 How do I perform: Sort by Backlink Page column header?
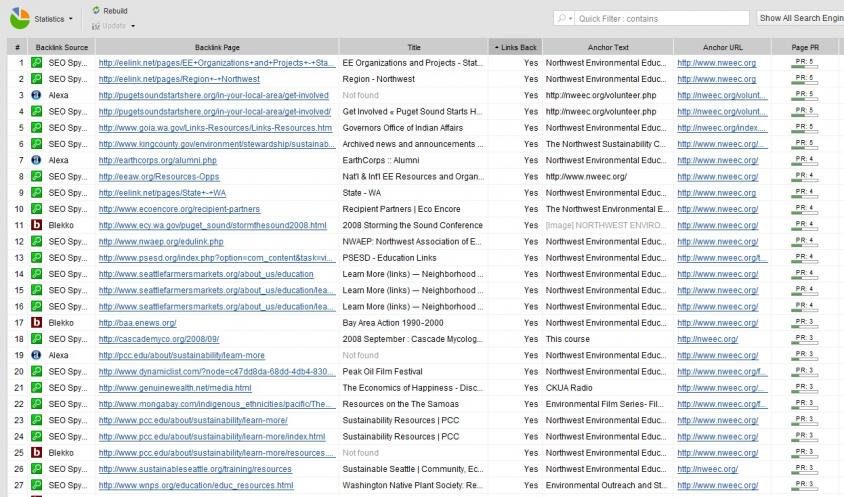[217, 47]
